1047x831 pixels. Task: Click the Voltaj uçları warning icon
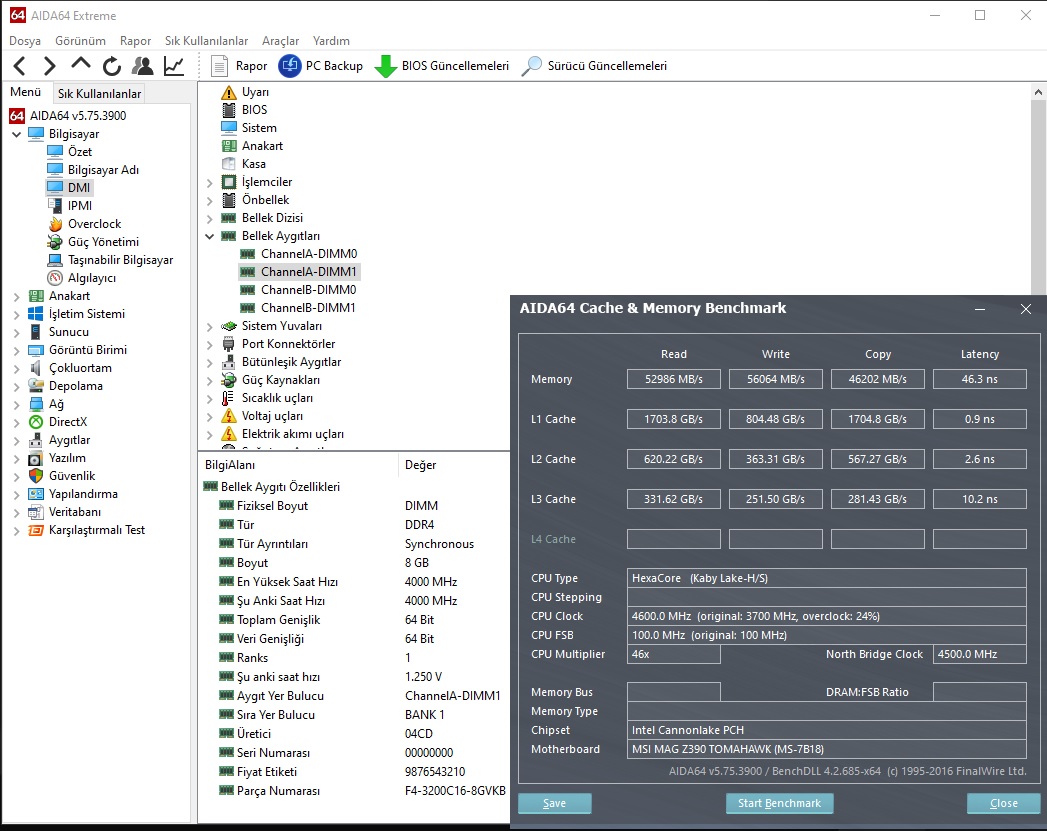pyautogui.click(x=229, y=417)
